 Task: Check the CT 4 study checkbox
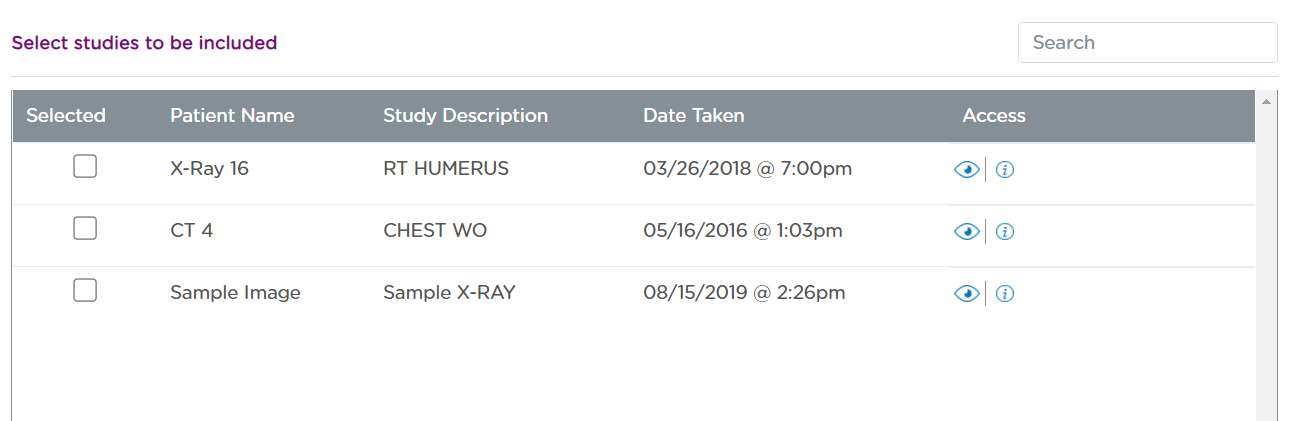(x=85, y=229)
